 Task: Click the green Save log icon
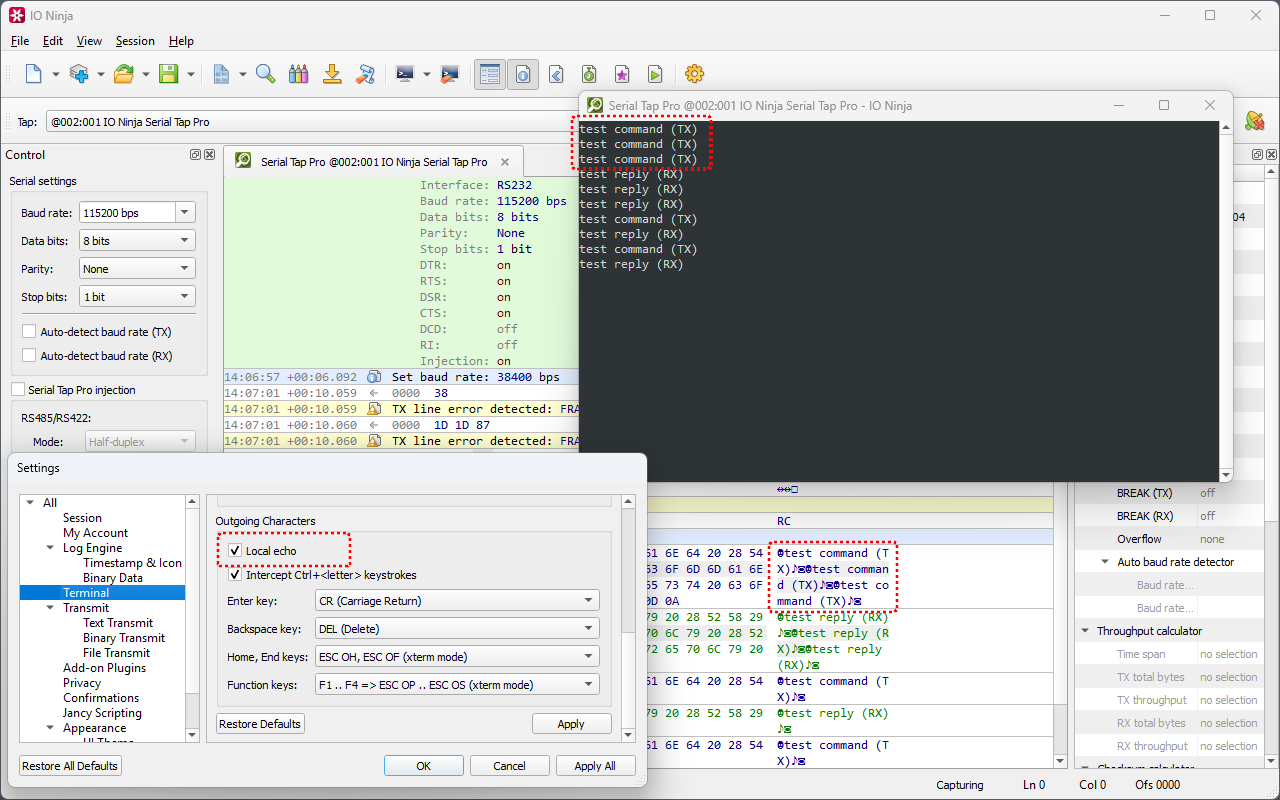pos(168,74)
